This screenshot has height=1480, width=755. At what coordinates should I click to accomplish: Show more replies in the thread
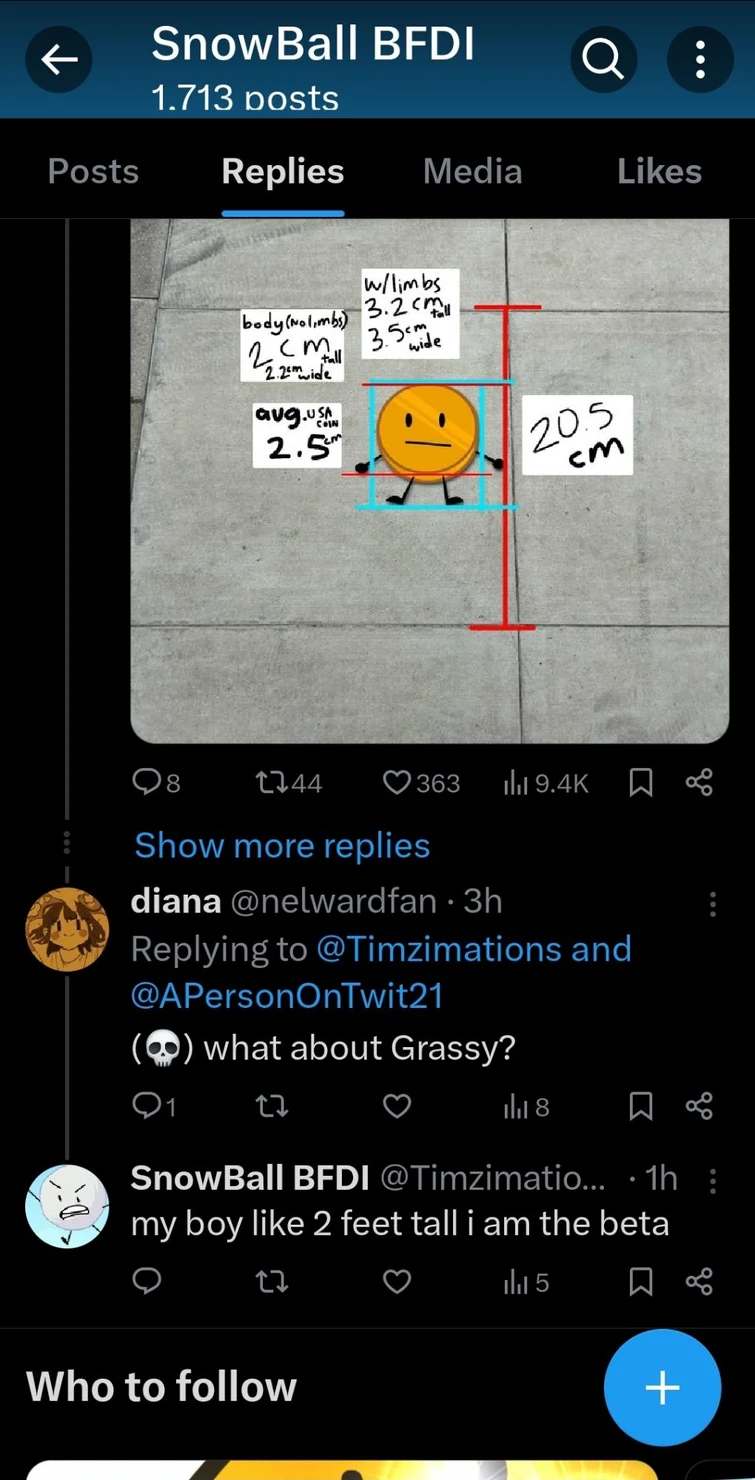281,845
